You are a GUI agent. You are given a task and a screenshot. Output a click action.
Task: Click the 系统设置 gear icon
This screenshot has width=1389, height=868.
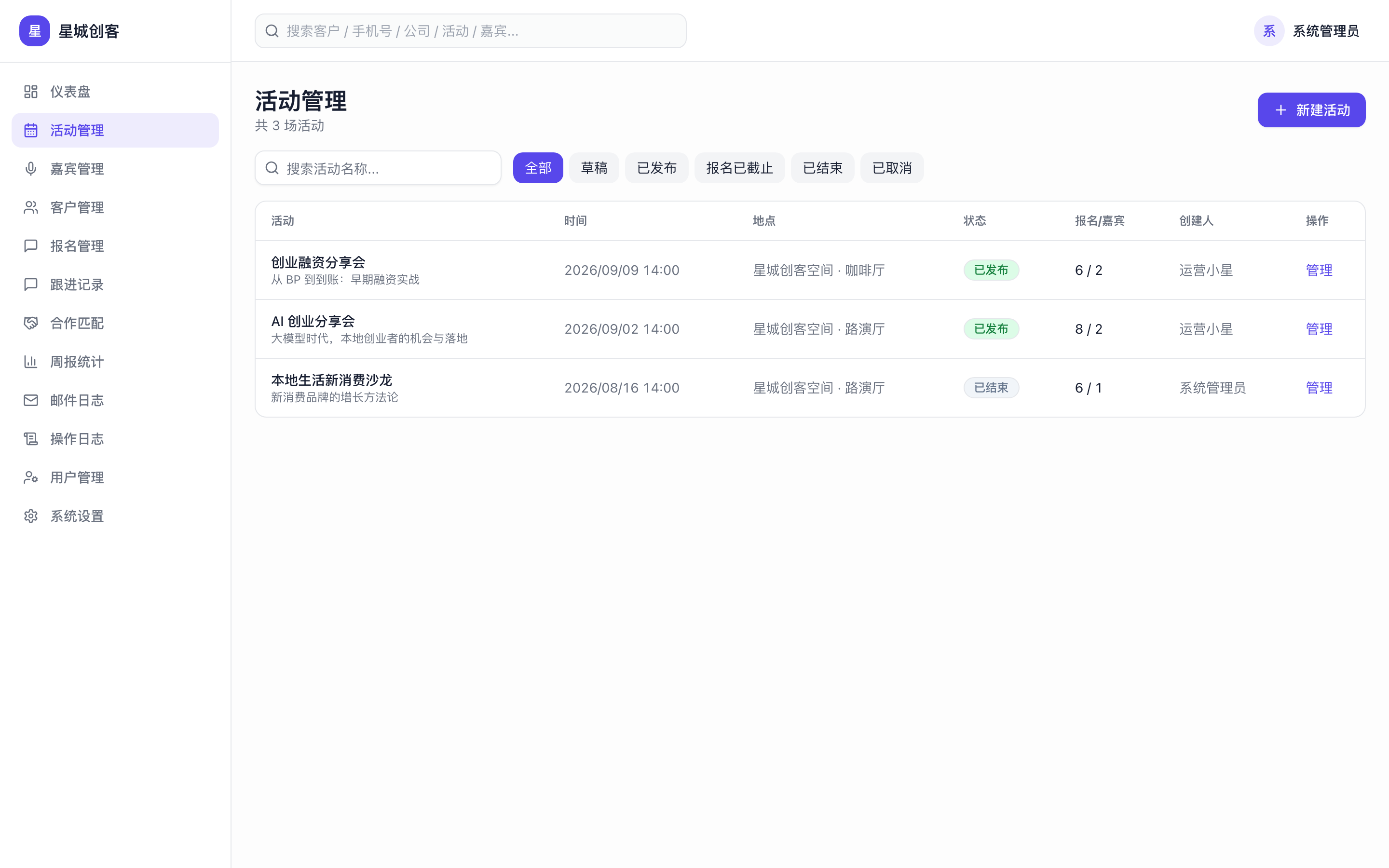[x=31, y=516]
